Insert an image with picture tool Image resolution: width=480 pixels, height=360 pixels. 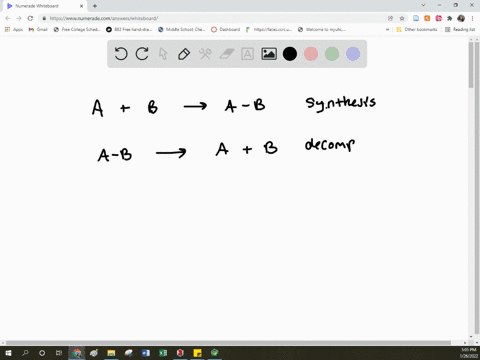[269, 54]
